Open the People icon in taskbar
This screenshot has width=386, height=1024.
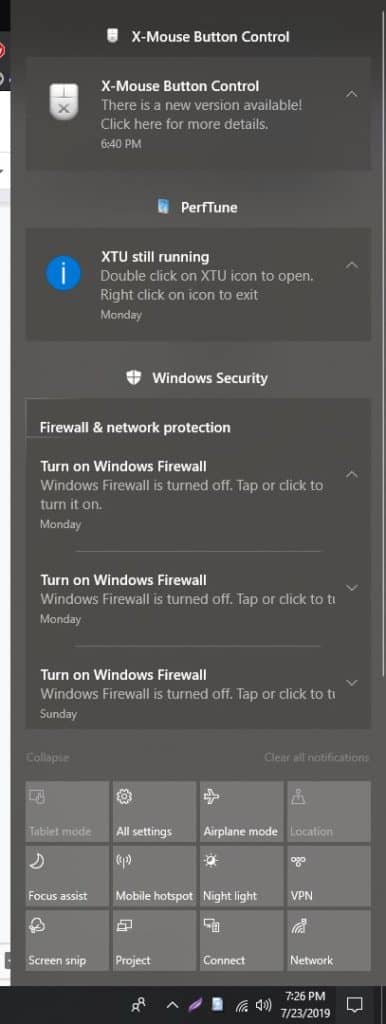138,1004
